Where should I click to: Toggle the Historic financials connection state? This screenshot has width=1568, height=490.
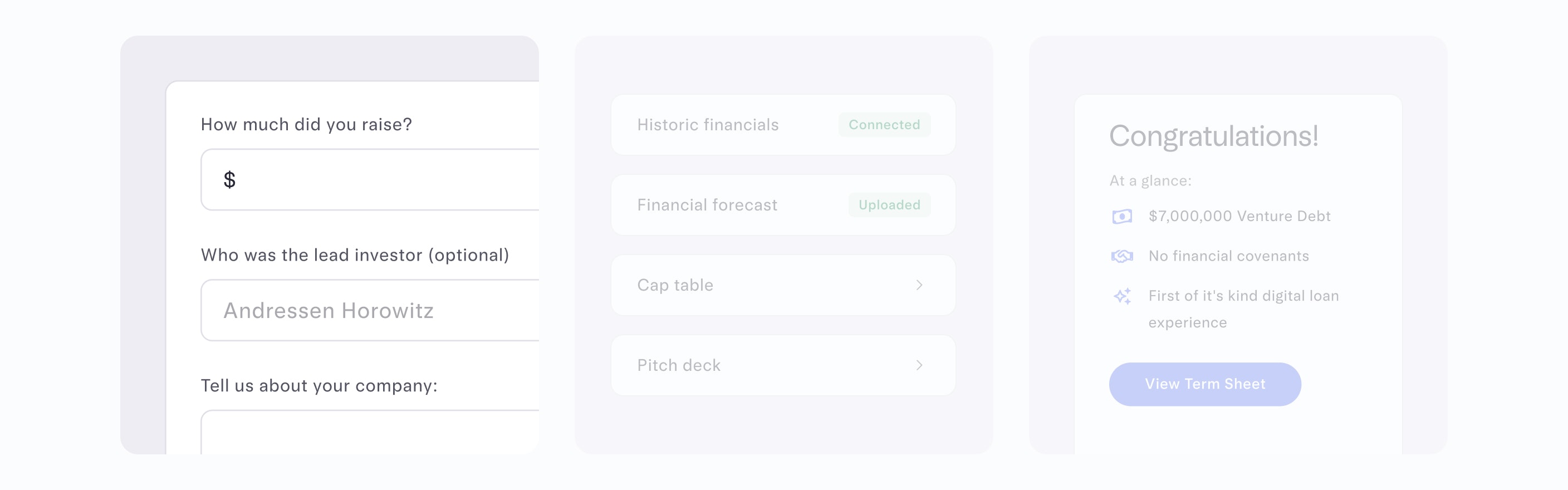tap(884, 125)
